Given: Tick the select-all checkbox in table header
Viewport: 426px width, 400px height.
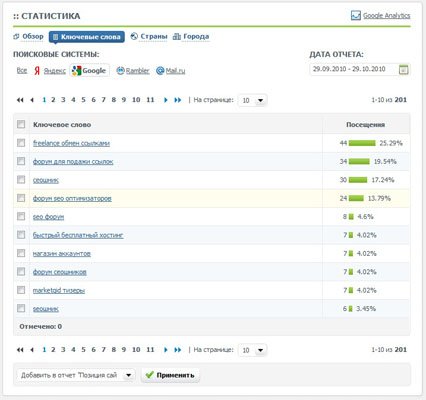Looking at the screenshot, I should click(x=21, y=124).
